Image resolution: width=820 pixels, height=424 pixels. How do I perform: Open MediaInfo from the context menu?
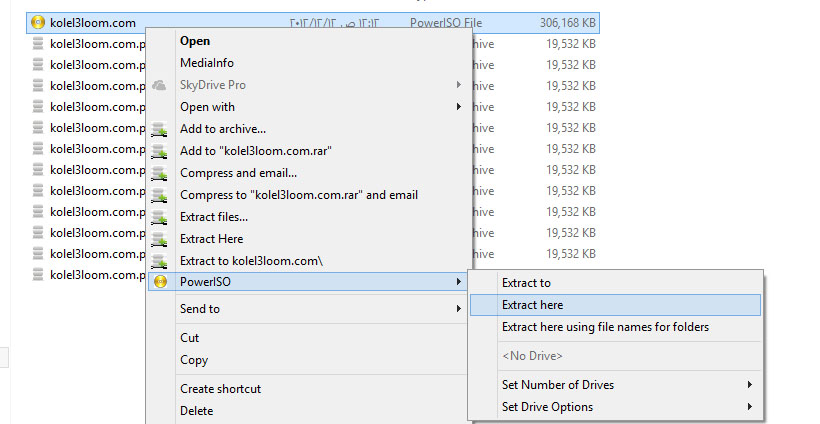tap(207, 63)
